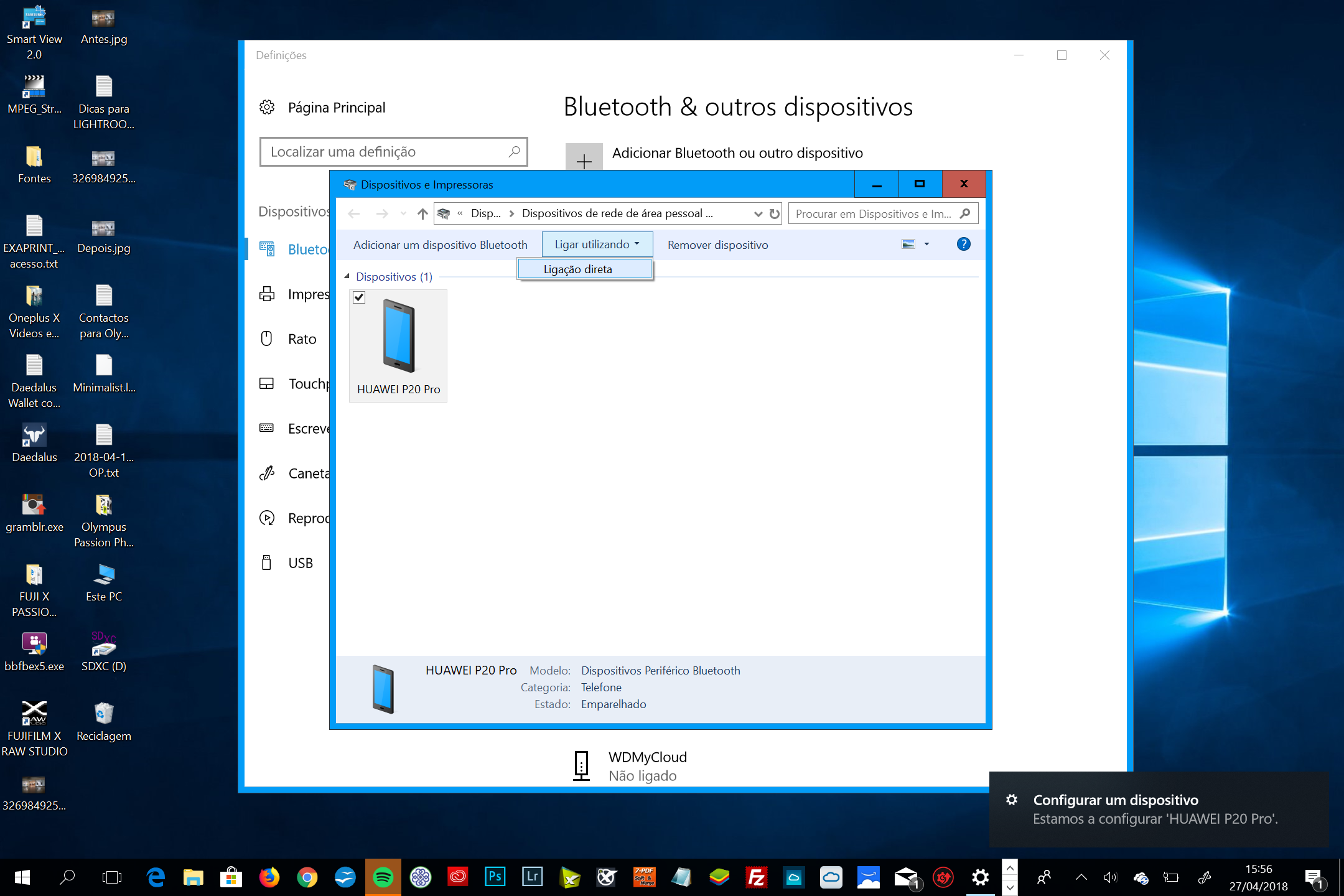
Task: Open the Windows Start menu
Action: 22,877
